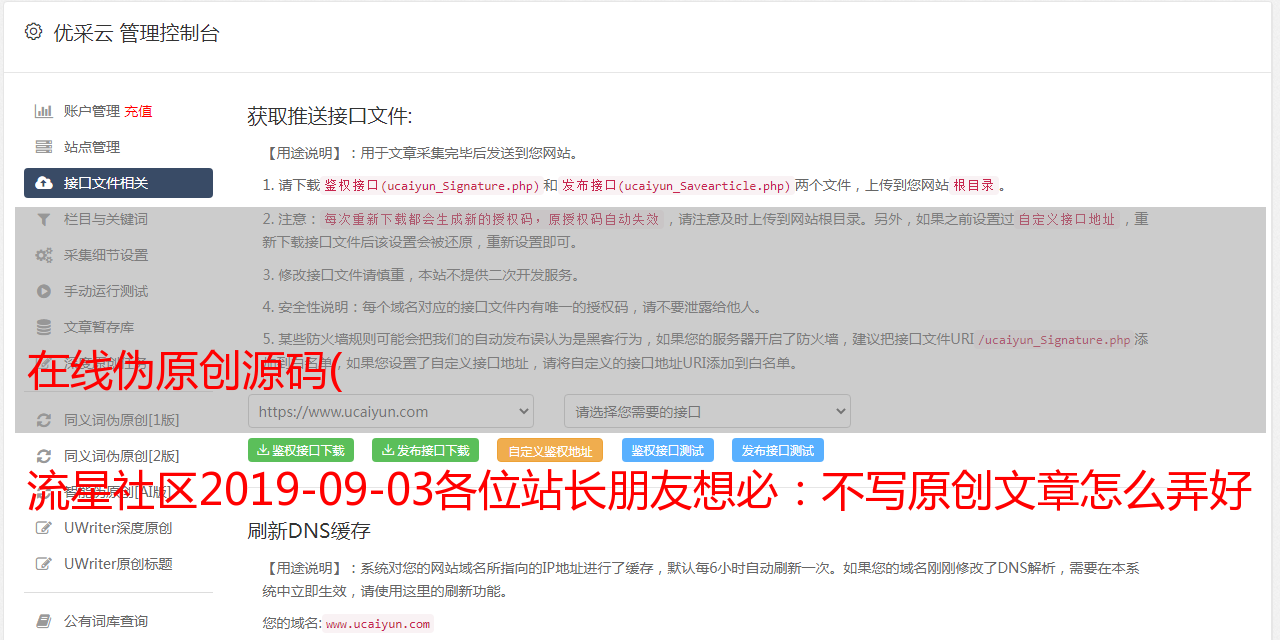The image size is (1280, 640).
Task: Click the cloud upload icon for 接口文件相关
Action: click(44, 183)
